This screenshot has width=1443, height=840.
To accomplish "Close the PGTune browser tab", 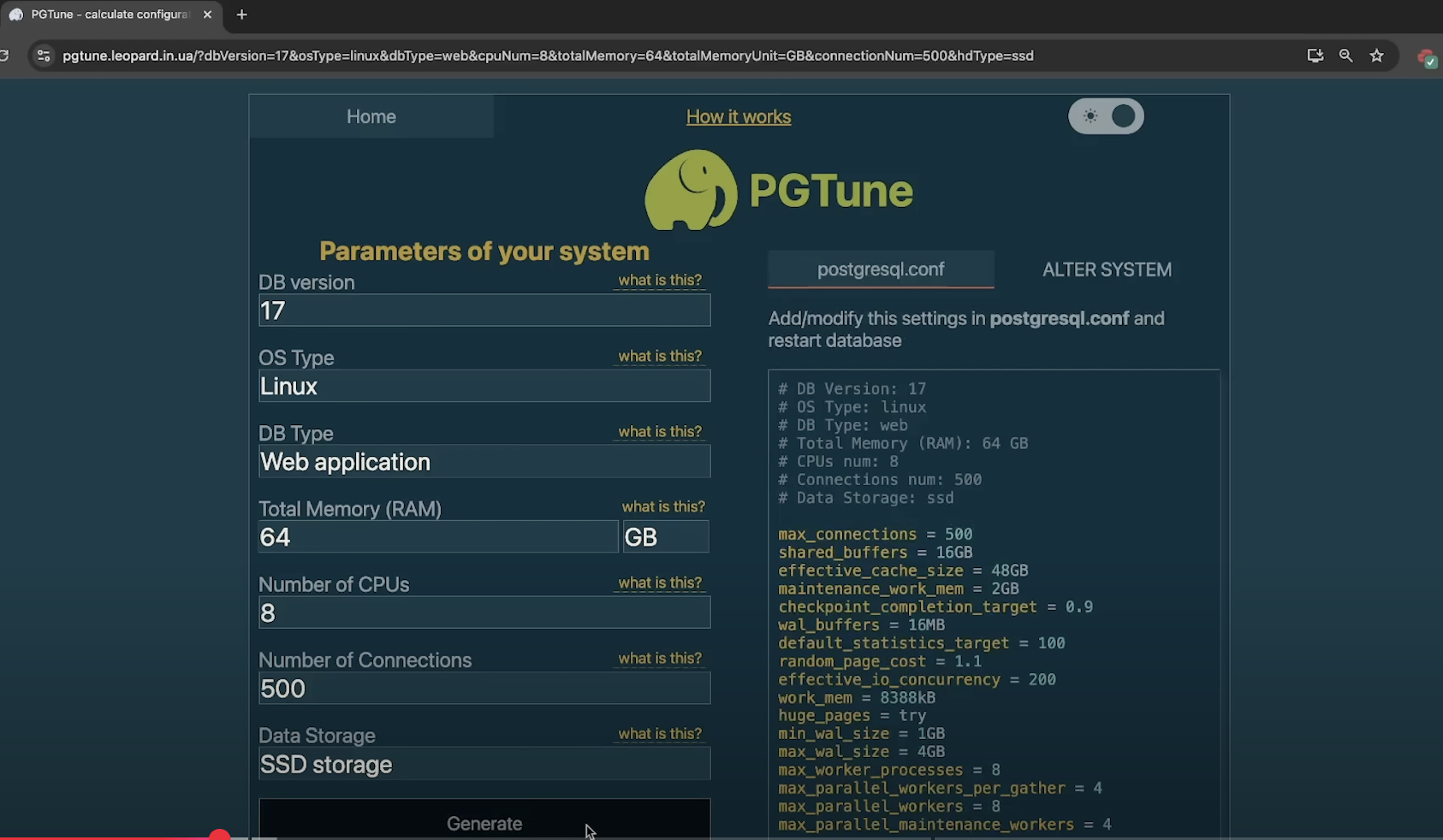I will [x=207, y=15].
